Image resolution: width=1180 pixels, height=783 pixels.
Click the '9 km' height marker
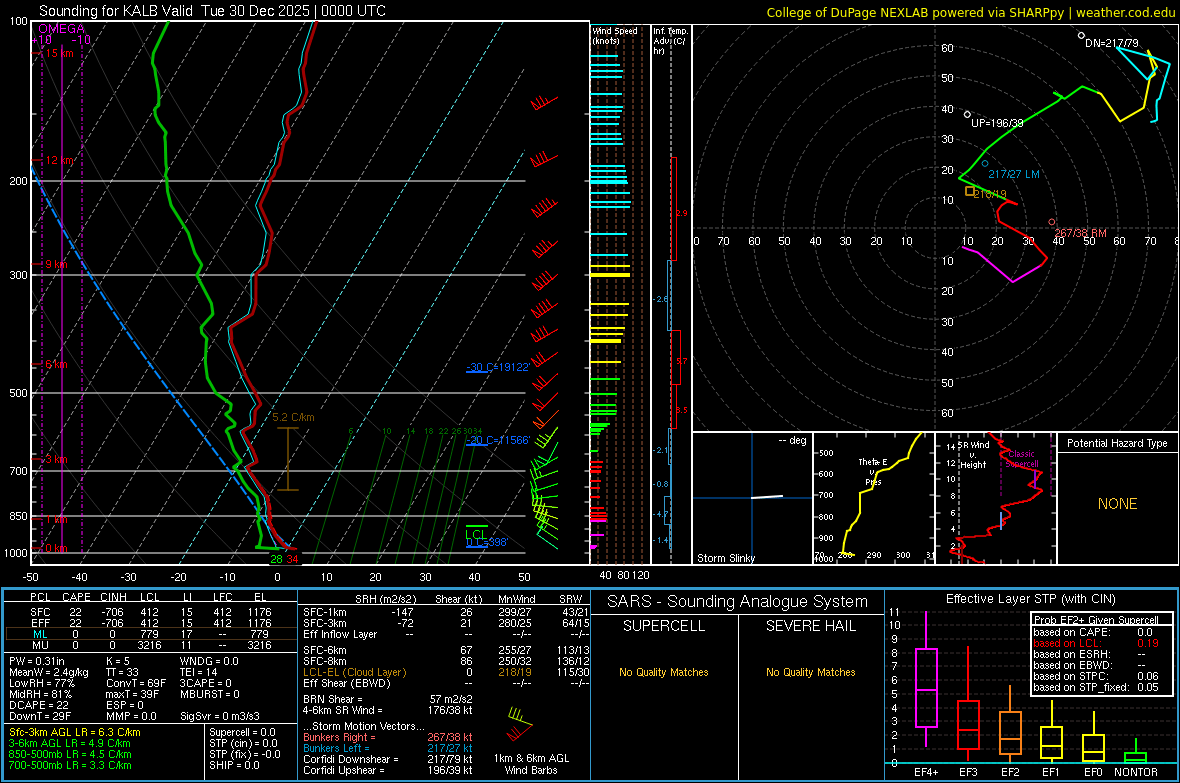(56, 264)
